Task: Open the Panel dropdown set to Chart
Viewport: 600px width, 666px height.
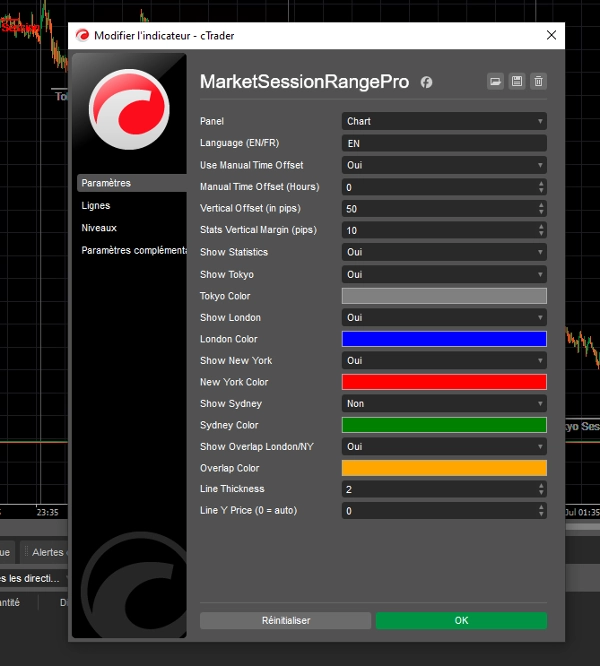Action: point(444,121)
